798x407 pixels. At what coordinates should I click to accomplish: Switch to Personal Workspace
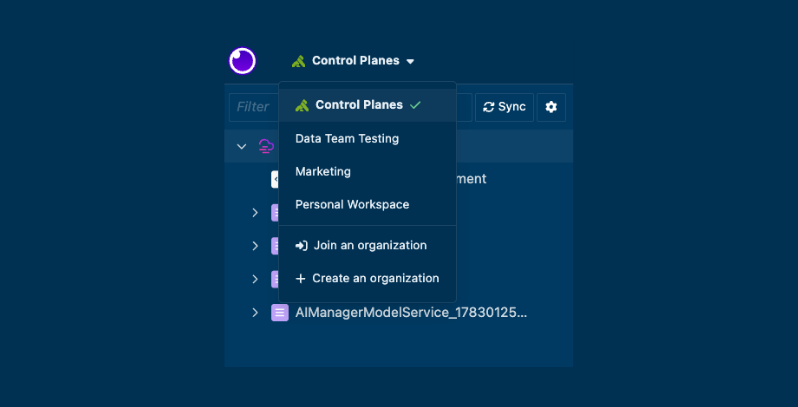tap(367, 205)
